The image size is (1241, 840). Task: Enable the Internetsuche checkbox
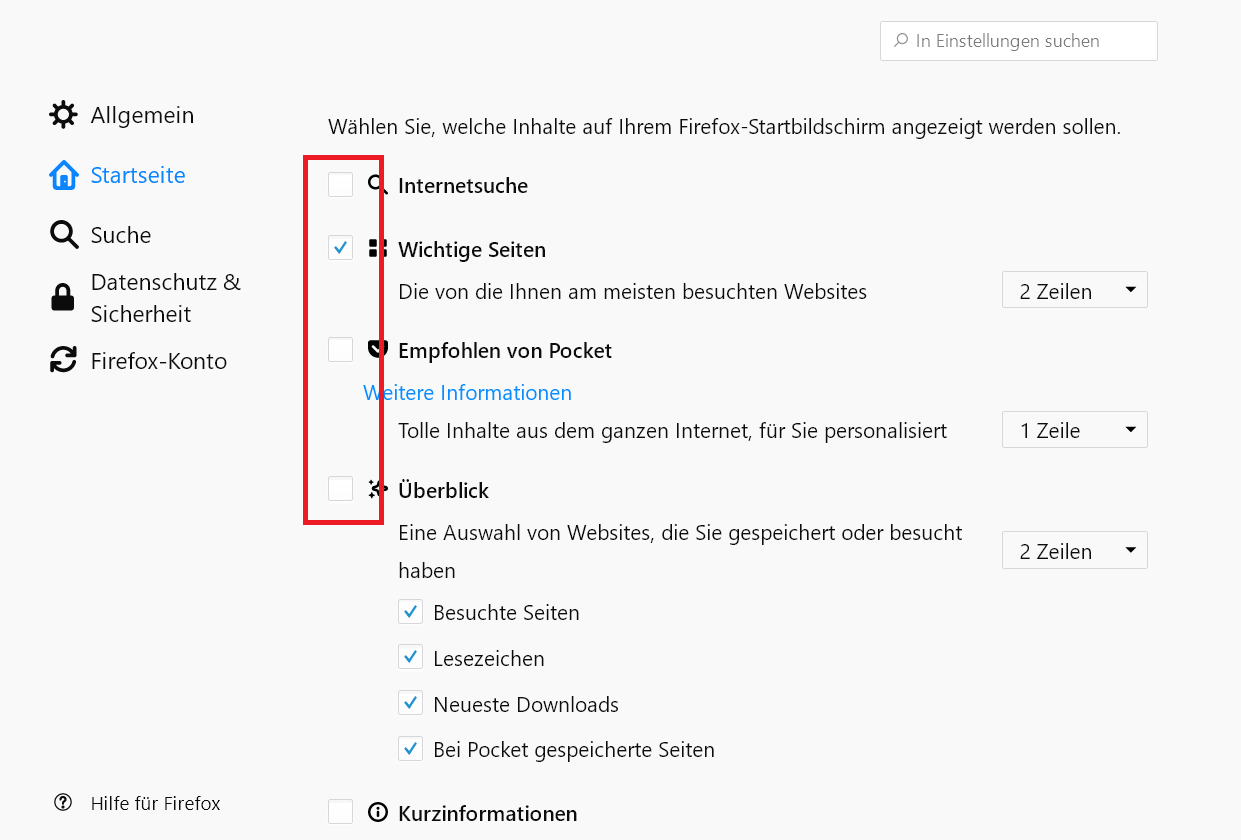[x=341, y=185]
